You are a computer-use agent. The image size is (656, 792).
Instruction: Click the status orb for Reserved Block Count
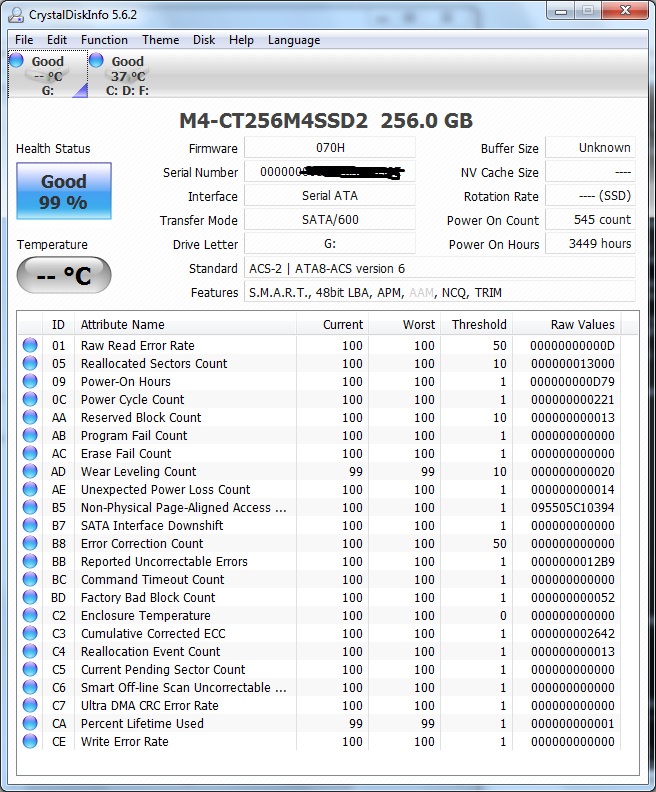[x=30, y=417]
